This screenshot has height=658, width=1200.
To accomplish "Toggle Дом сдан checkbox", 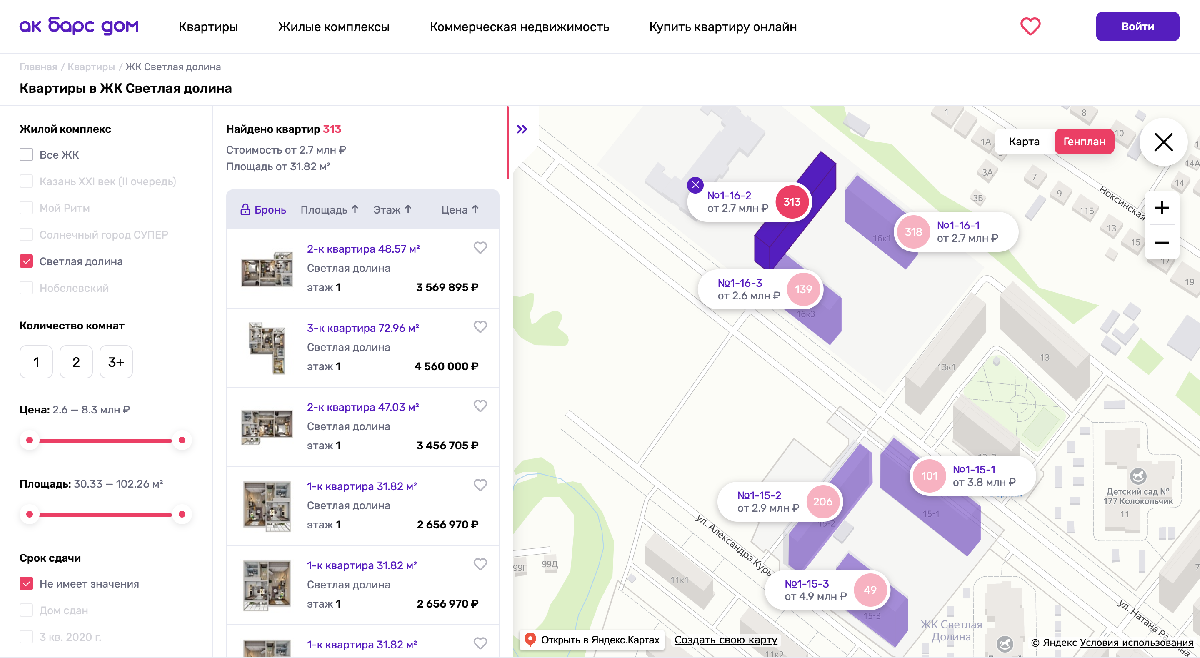I will tap(26, 610).
